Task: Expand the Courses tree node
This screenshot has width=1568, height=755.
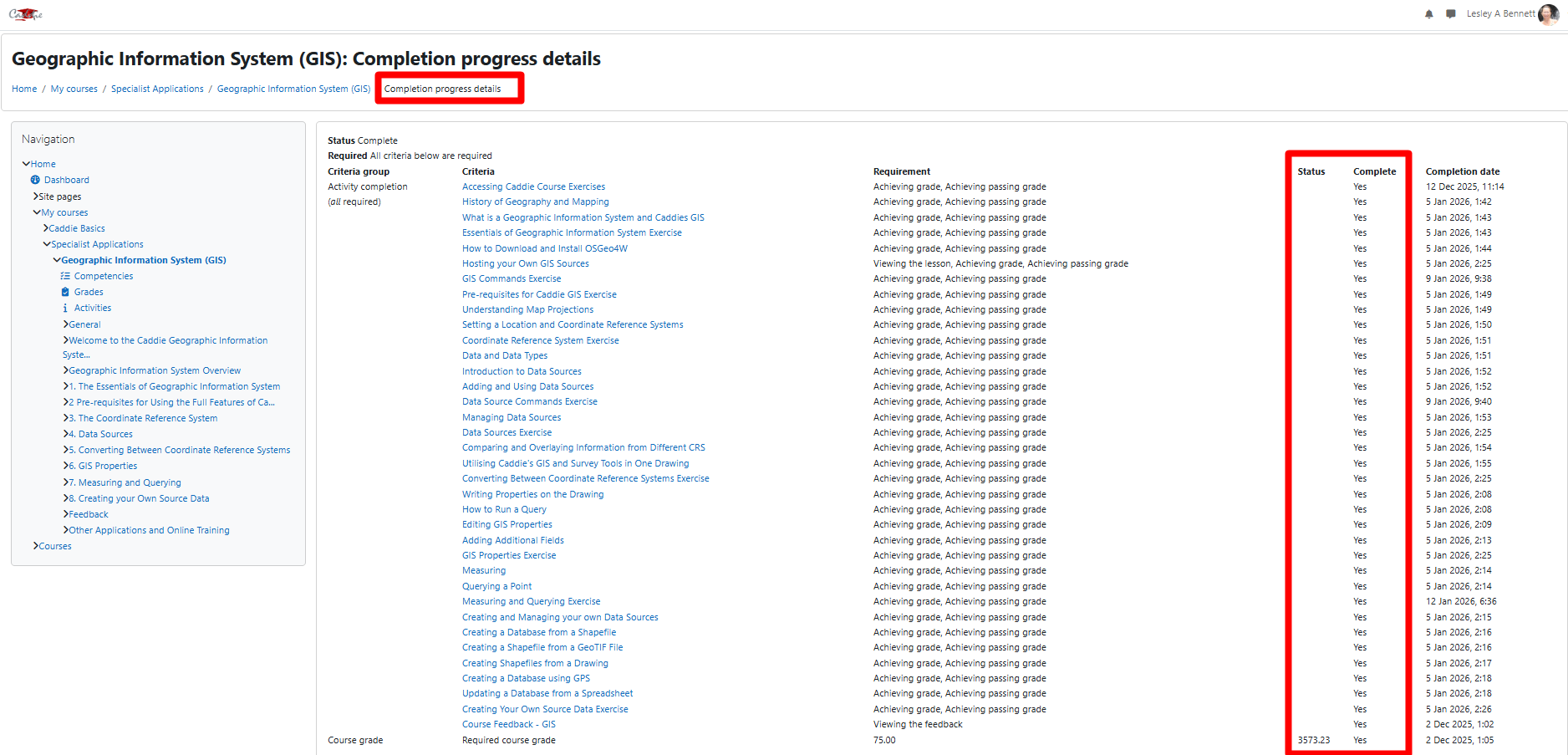Action: (36, 546)
